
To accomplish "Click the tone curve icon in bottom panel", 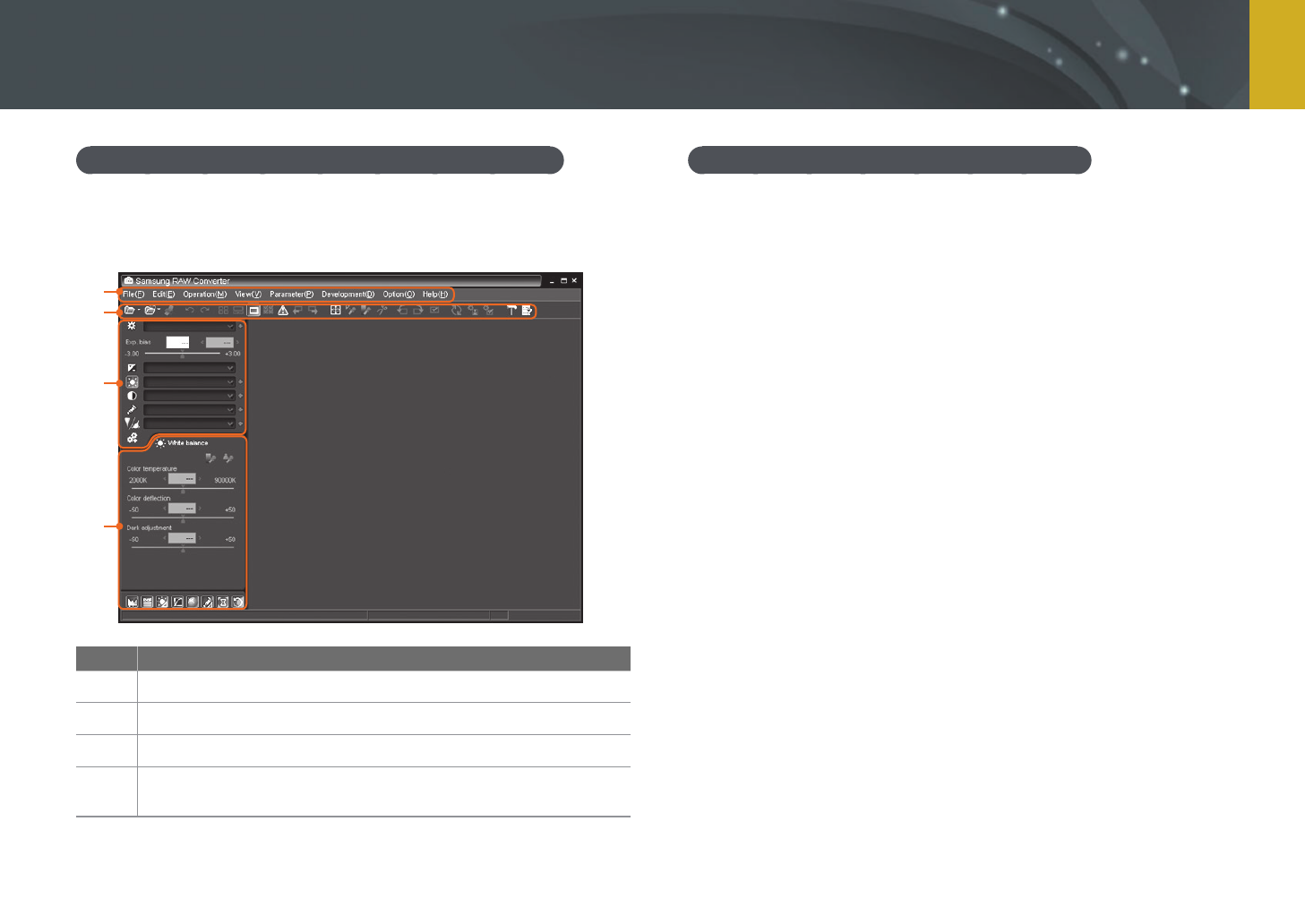I will click(177, 603).
